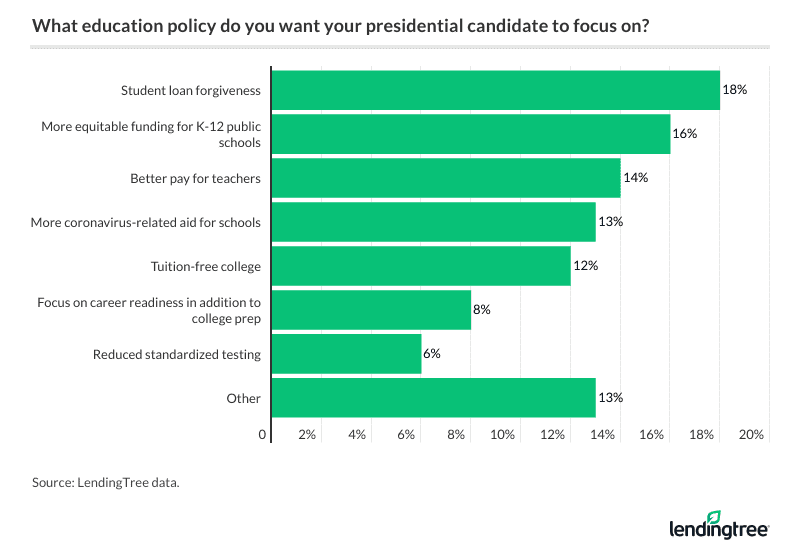Click the career readiness bar
The width and height of the screenshot is (800, 555).
click(370, 310)
